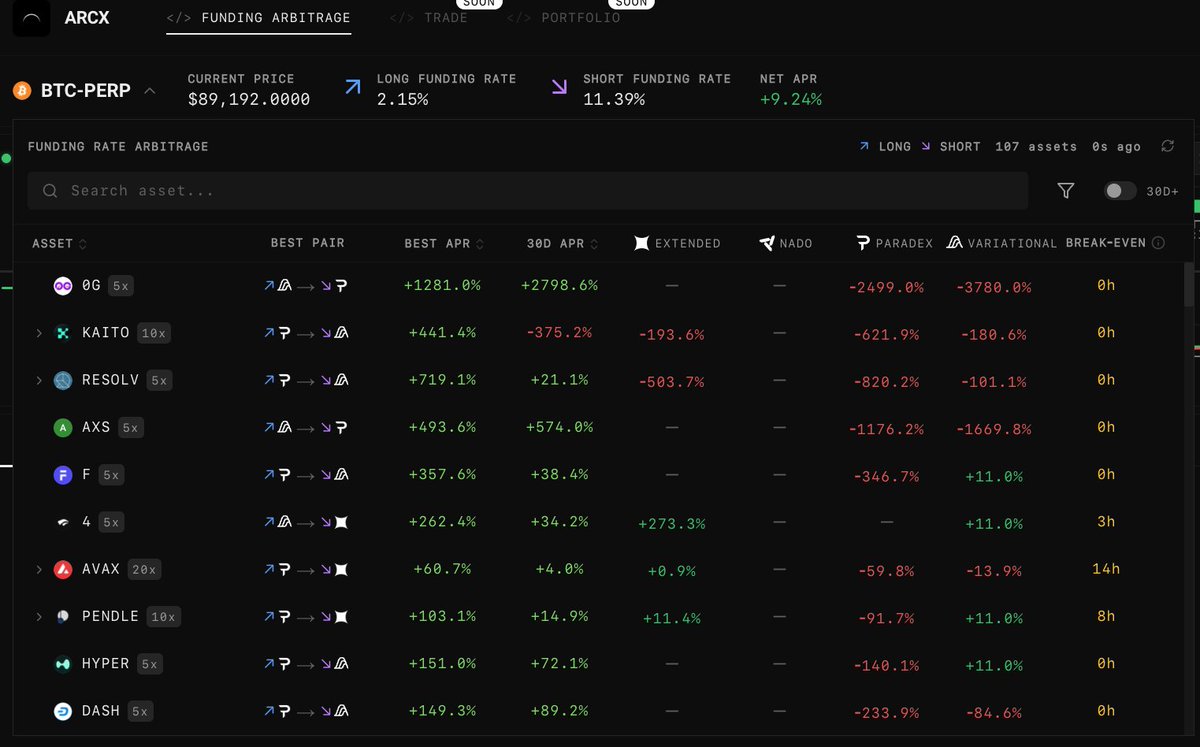The image size is (1200, 747).
Task: Click the $89,192.0000 current price
Action: click(x=249, y=100)
